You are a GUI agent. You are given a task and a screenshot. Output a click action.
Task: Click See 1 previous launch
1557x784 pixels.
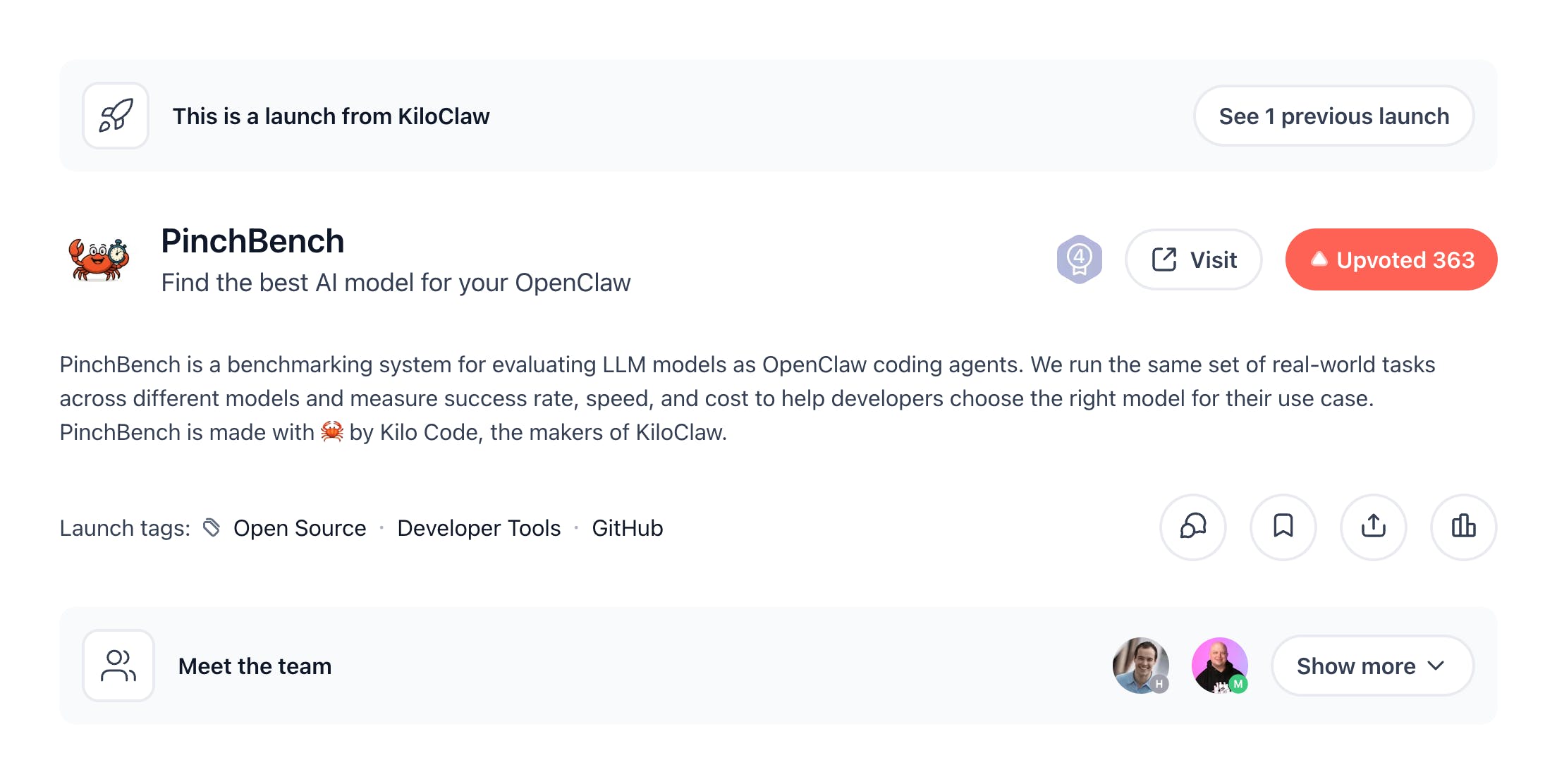pos(1333,116)
